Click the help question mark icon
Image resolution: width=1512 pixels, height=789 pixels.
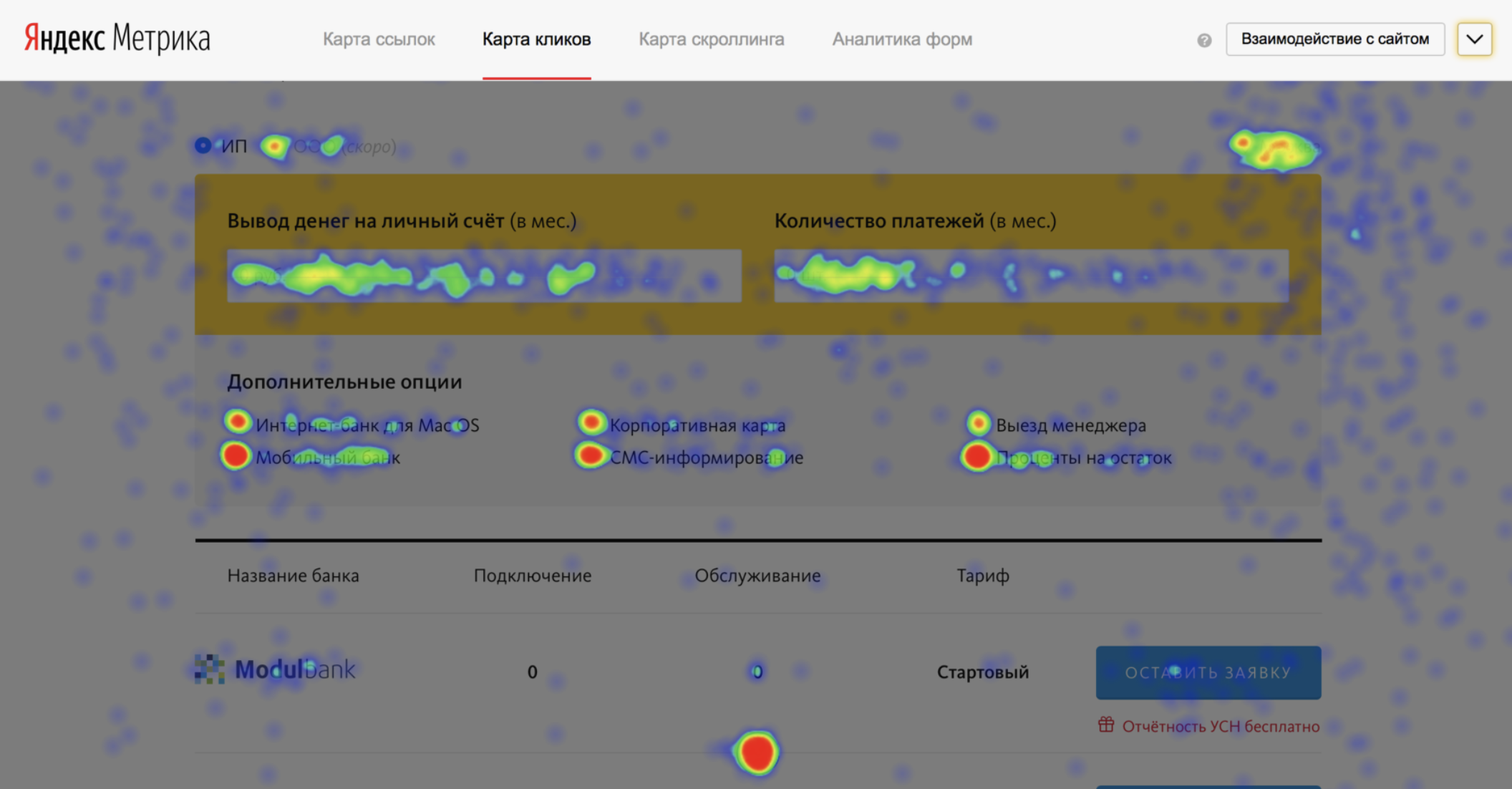[1204, 40]
